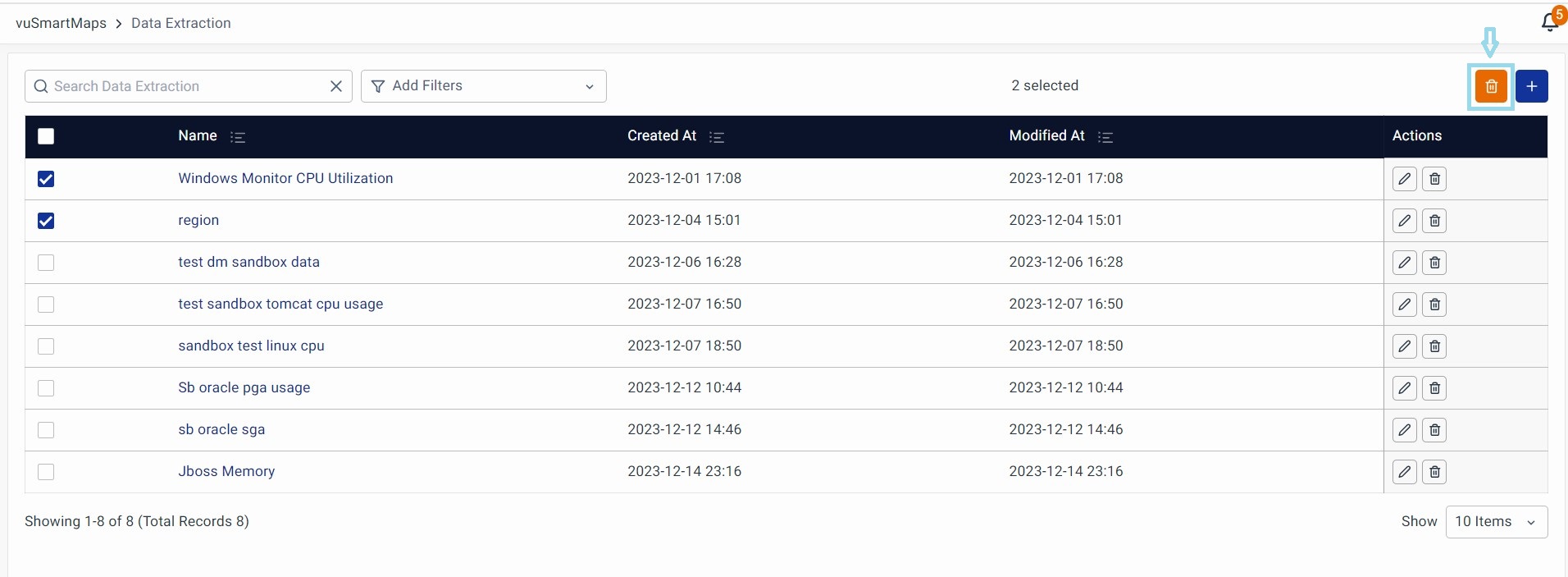Click the blue plus add button
This screenshot has width=1568, height=577.
1531,86
